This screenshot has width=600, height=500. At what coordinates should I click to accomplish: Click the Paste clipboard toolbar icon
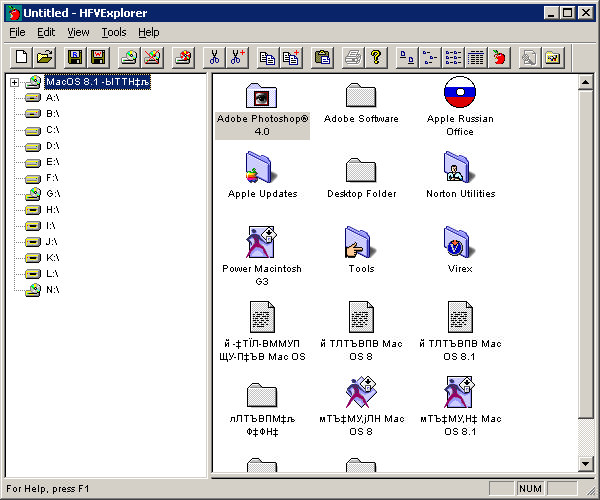322,57
